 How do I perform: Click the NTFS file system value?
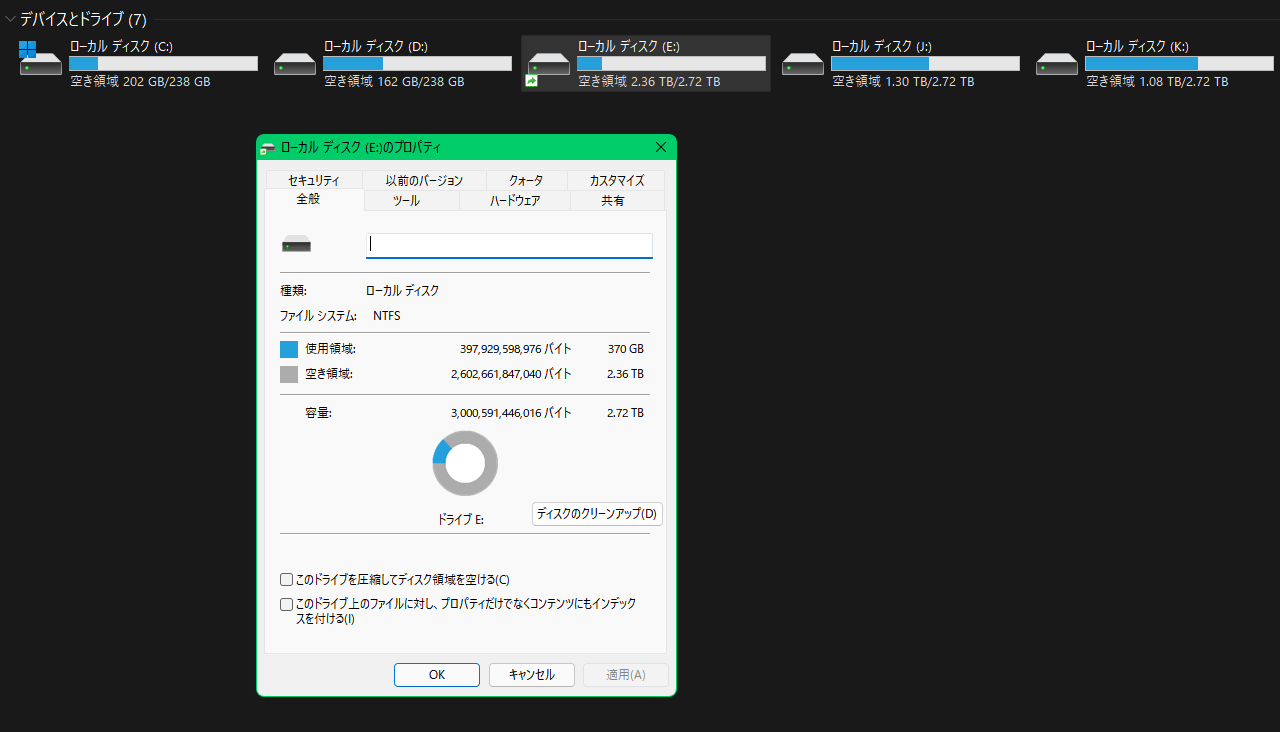(387, 316)
